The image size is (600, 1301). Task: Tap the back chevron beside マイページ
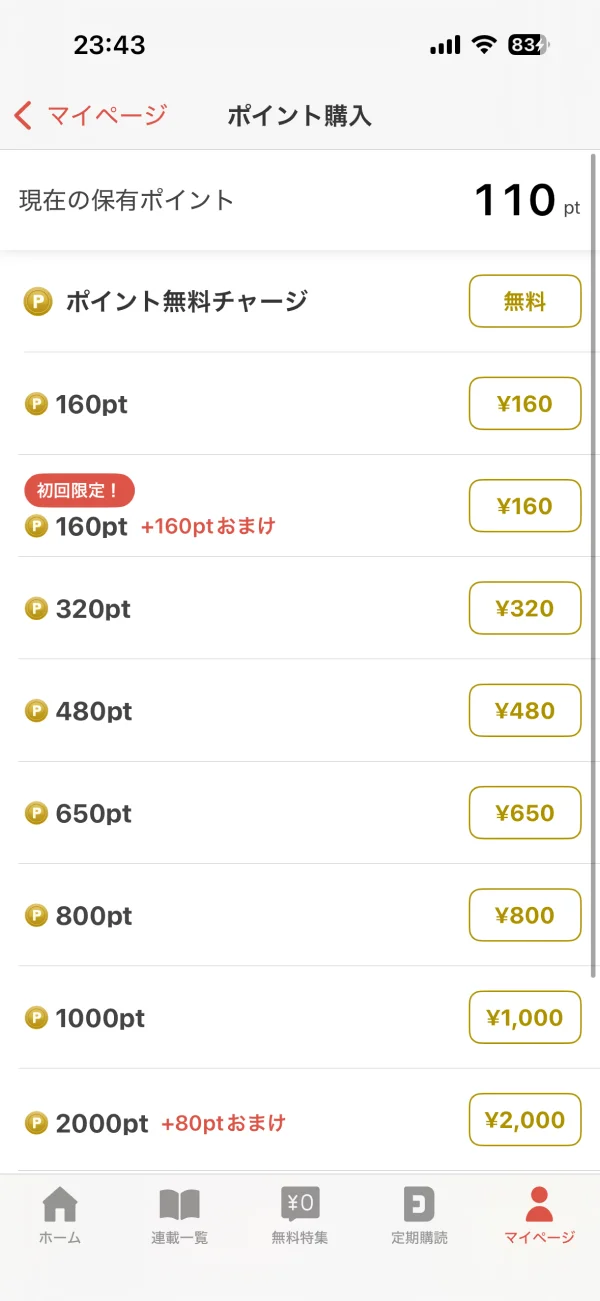(24, 115)
